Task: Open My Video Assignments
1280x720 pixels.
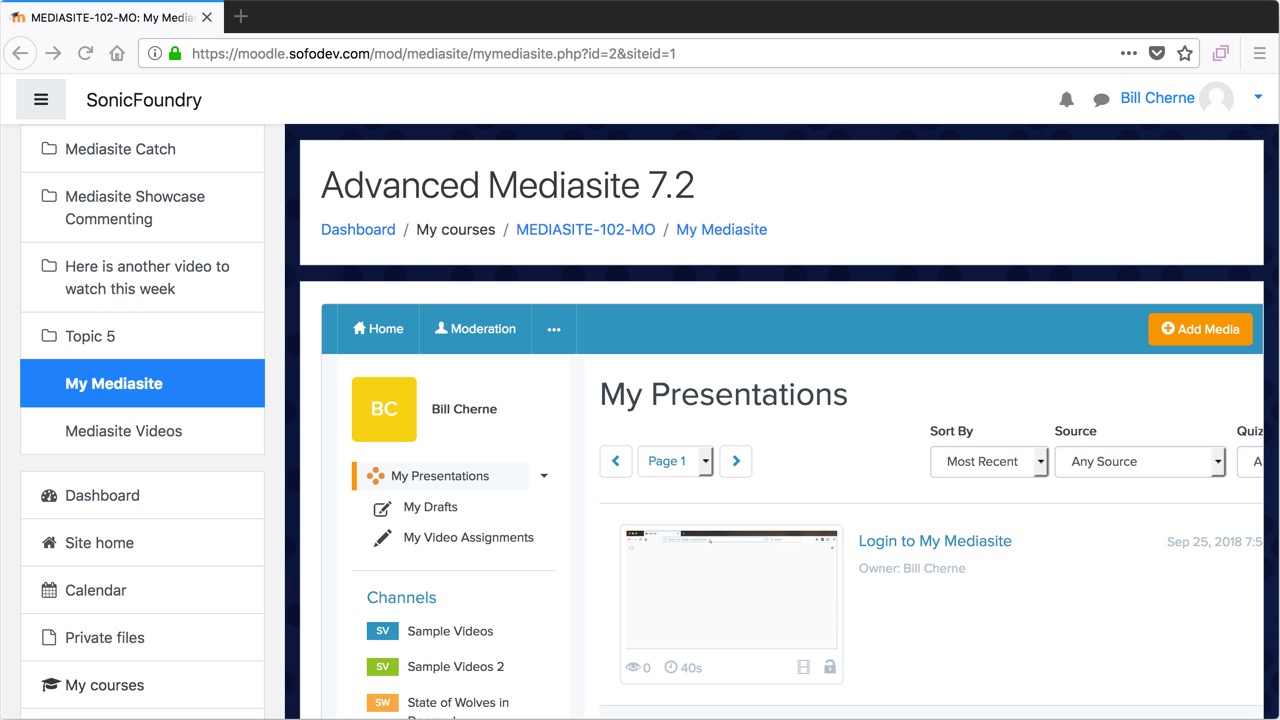Action: (x=468, y=538)
